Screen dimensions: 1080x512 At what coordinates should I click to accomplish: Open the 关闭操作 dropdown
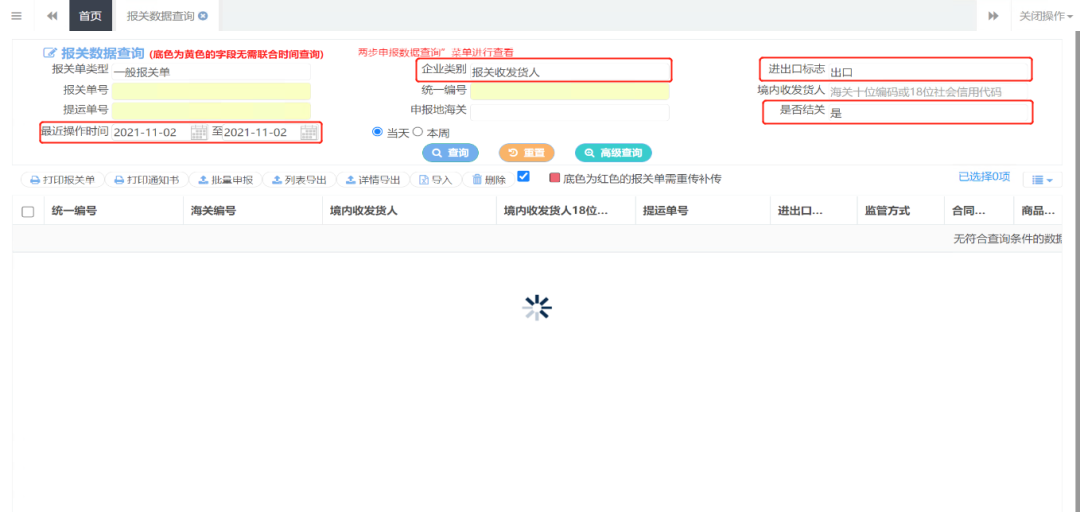[1046, 16]
